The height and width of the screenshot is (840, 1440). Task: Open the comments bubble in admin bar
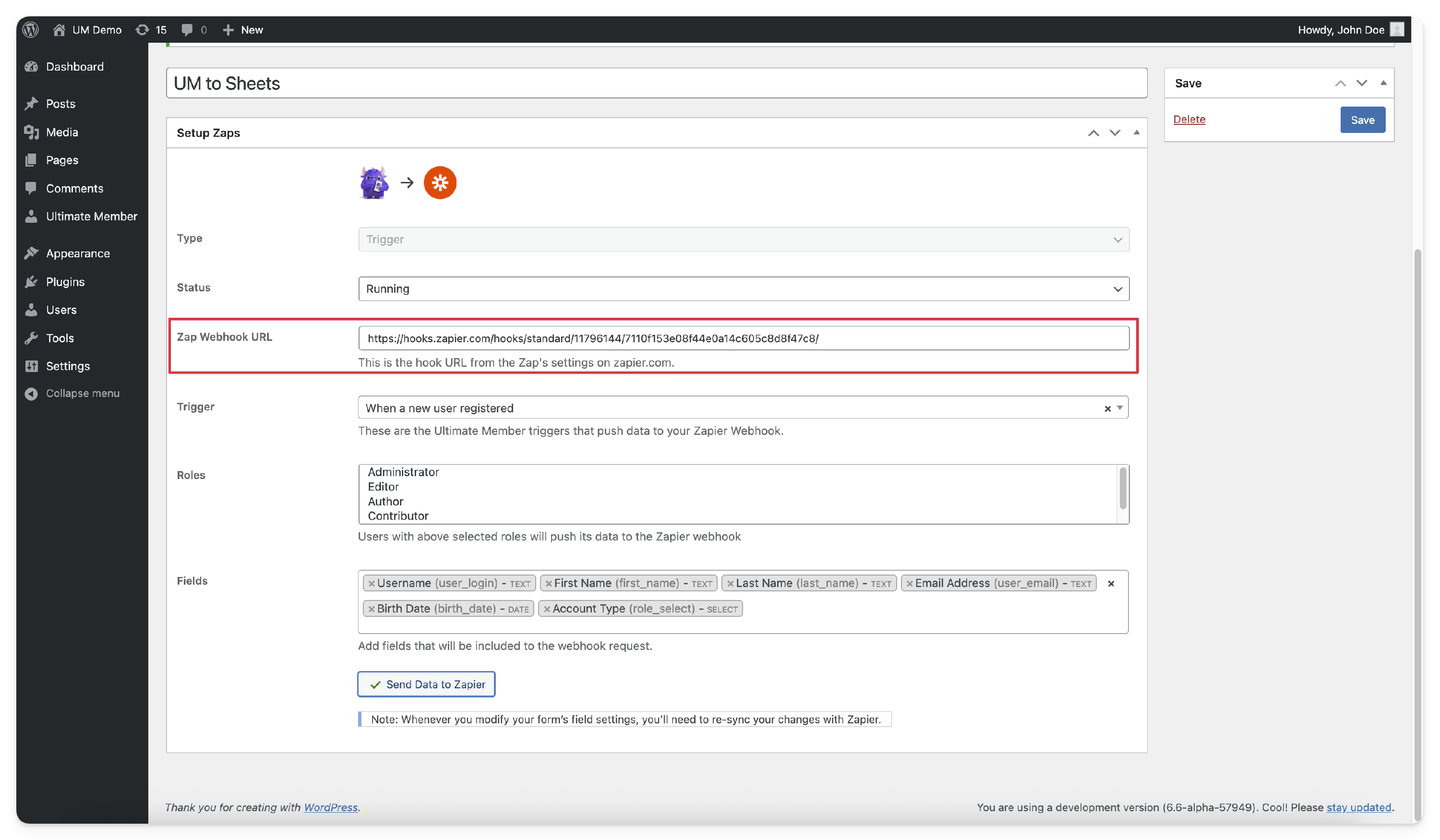click(194, 30)
